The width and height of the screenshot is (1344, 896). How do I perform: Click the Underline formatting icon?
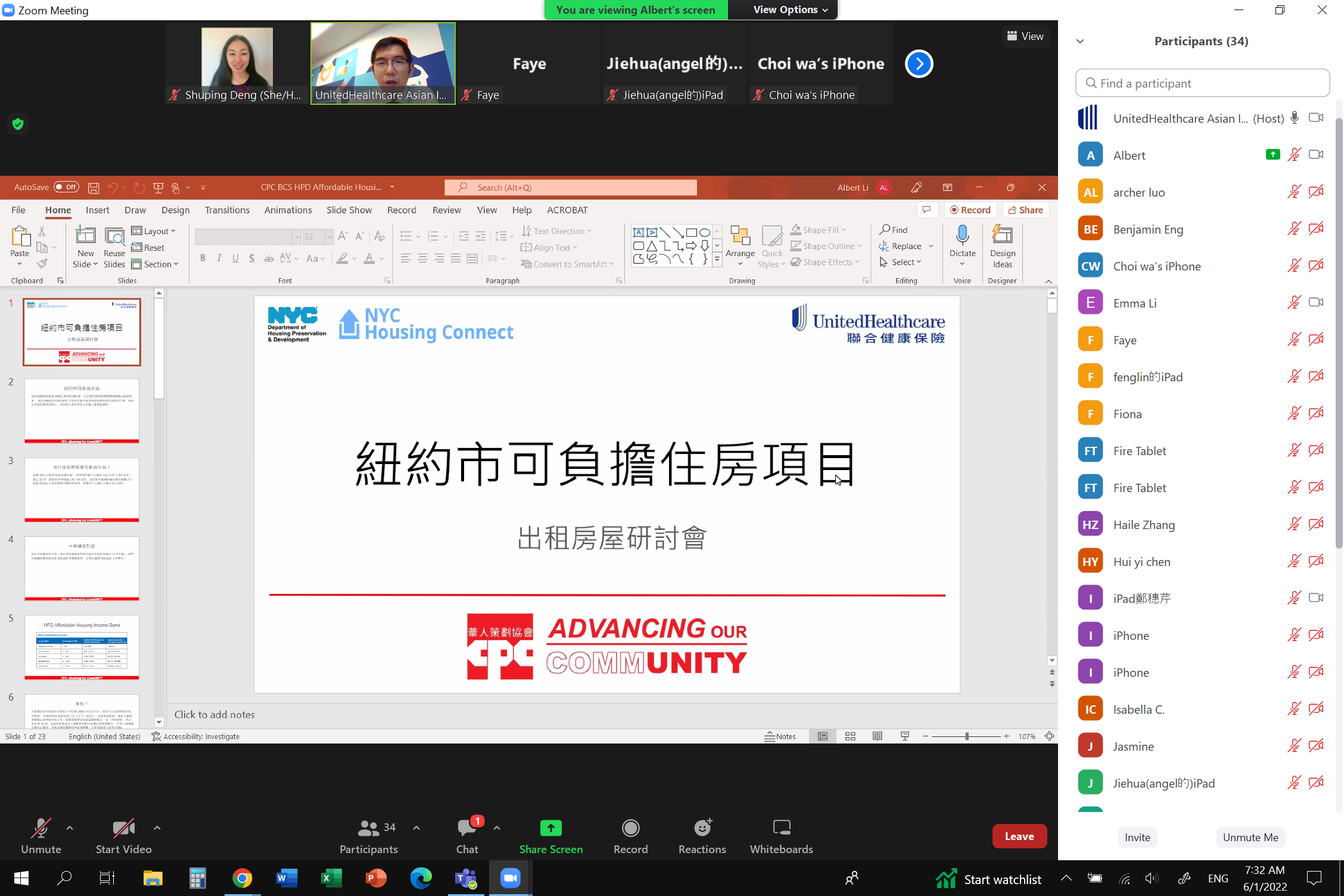click(x=235, y=258)
